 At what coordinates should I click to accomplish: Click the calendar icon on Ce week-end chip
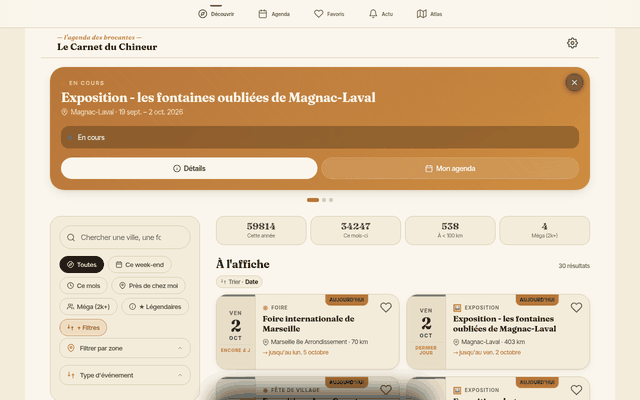tap(119, 264)
